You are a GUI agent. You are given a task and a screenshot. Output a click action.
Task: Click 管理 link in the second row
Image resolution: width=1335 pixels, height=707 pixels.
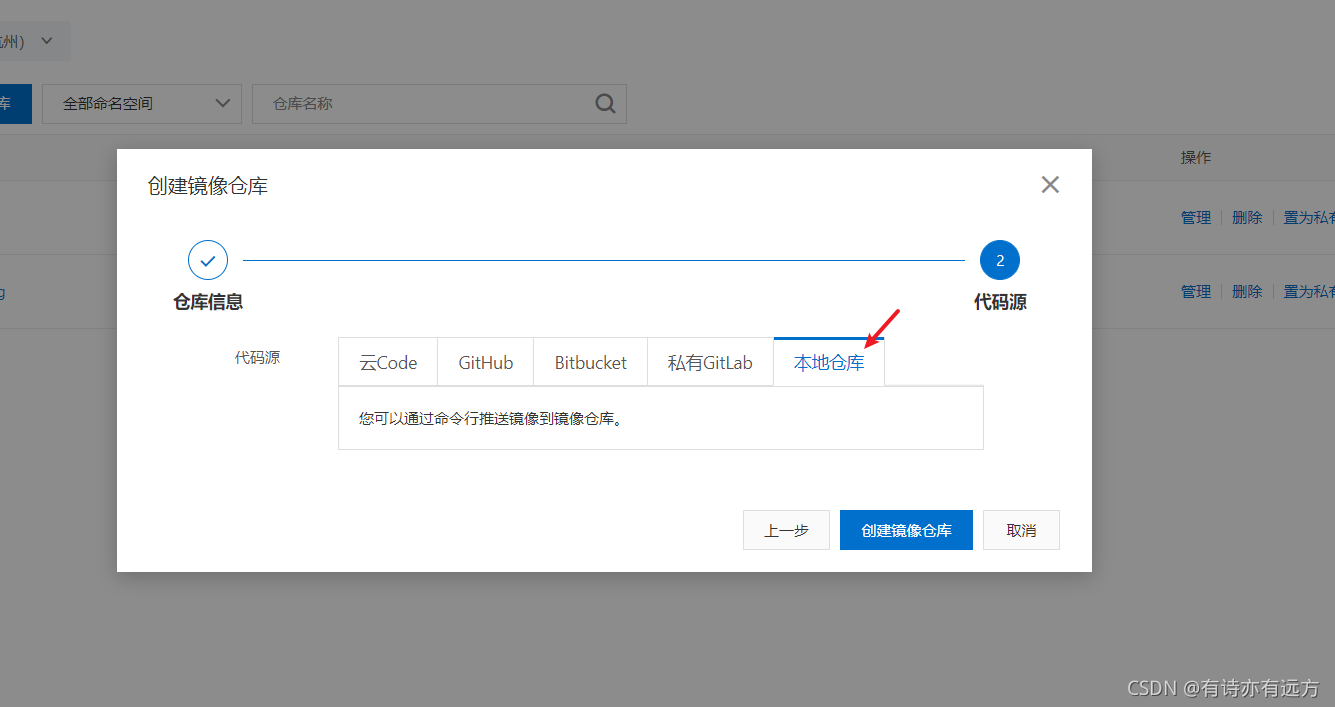coord(1196,291)
